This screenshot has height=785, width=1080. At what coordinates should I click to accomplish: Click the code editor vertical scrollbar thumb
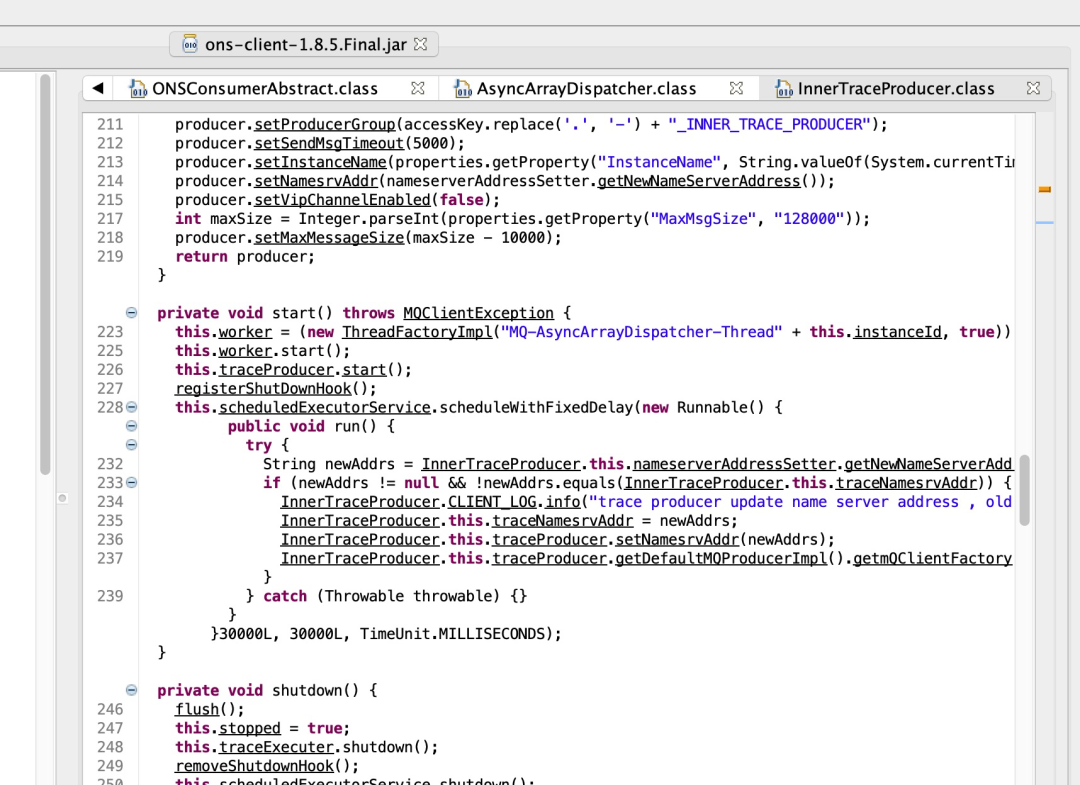pyautogui.click(x=1024, y=490)
